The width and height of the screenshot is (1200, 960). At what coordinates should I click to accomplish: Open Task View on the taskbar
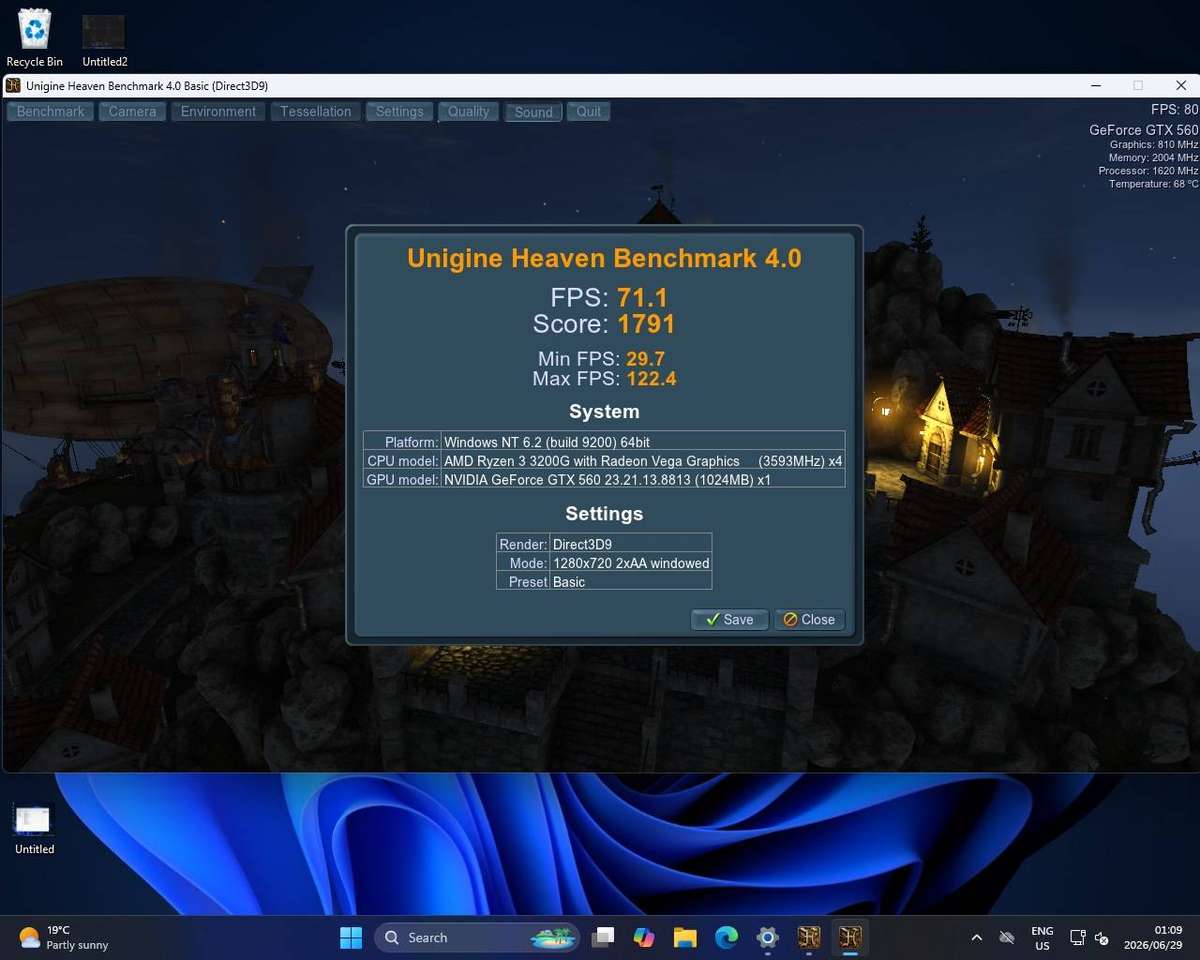click(602, 938)
